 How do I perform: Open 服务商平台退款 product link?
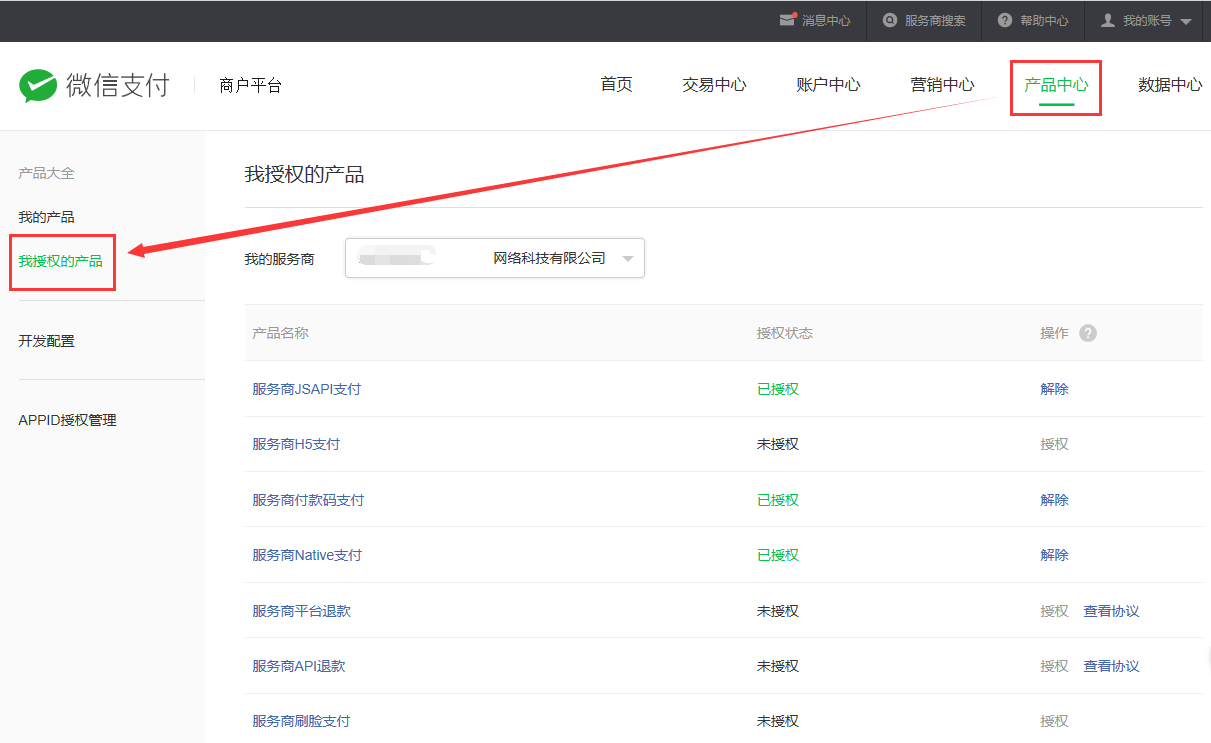(301, 611)
